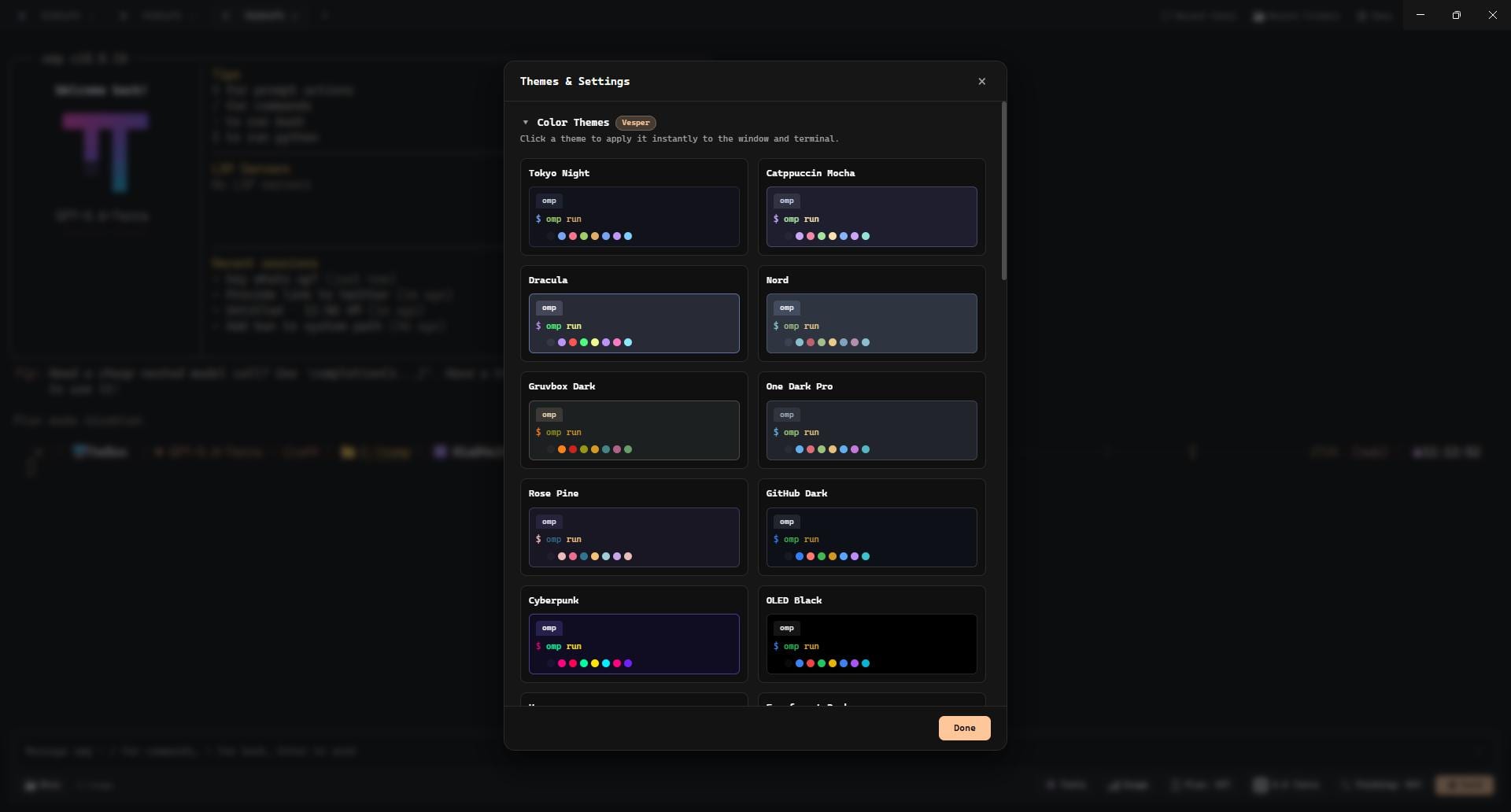Viewport: 1511px width, 812px height.
Task: Click the 'Click a theme to apply' description text
Action: click(x=679, y=138)
